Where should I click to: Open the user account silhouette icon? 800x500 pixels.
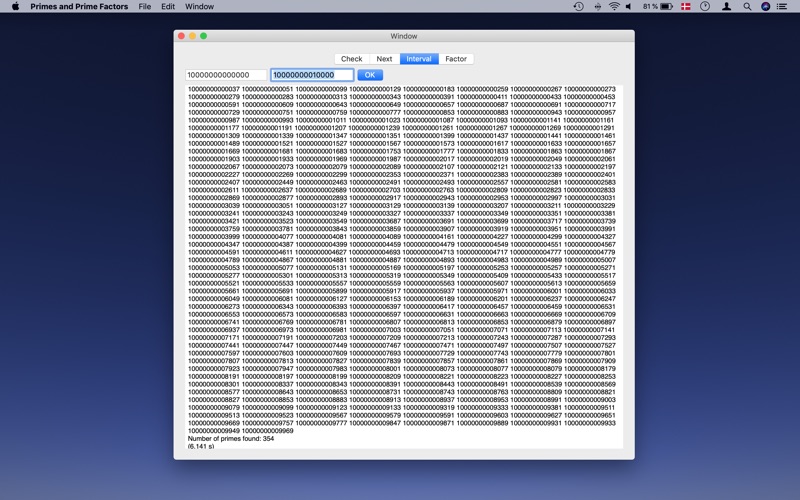point(726,7)
